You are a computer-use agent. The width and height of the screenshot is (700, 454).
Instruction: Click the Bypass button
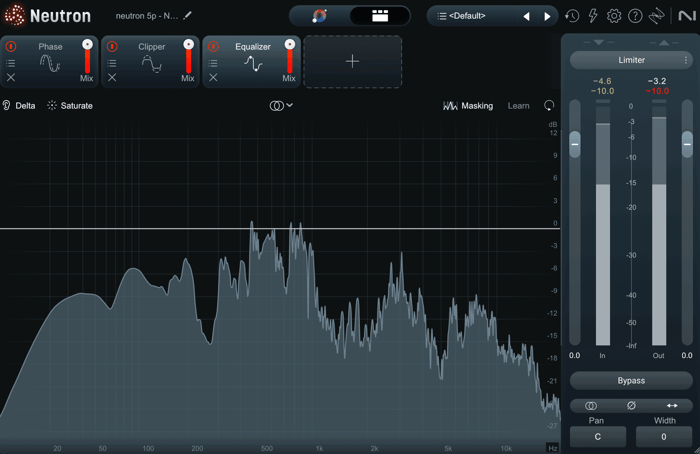click(631, 381)
